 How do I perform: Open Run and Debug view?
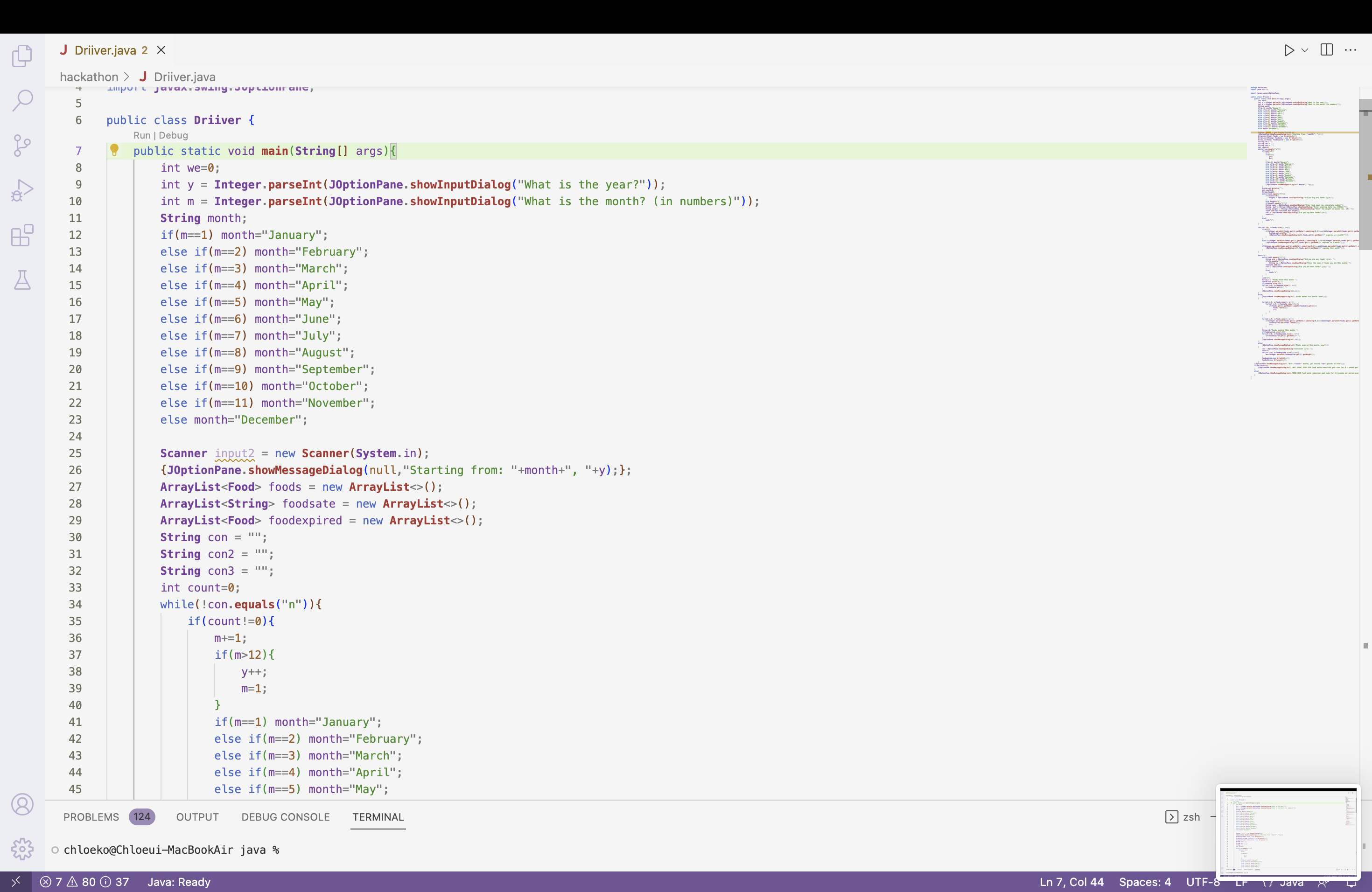point(22,190)
